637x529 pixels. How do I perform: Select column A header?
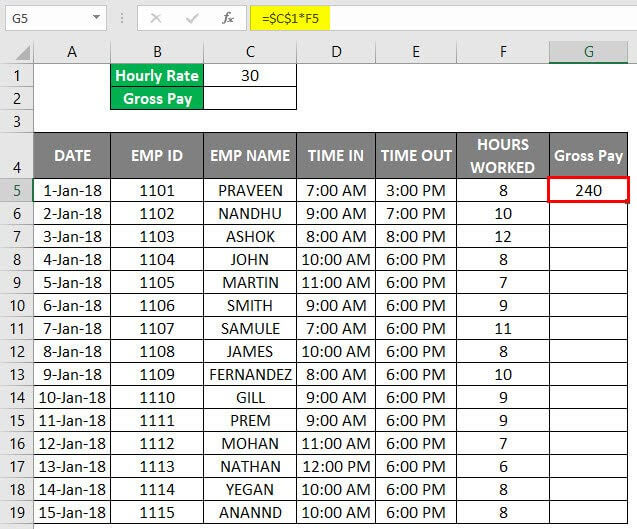(x=72, y=52)
